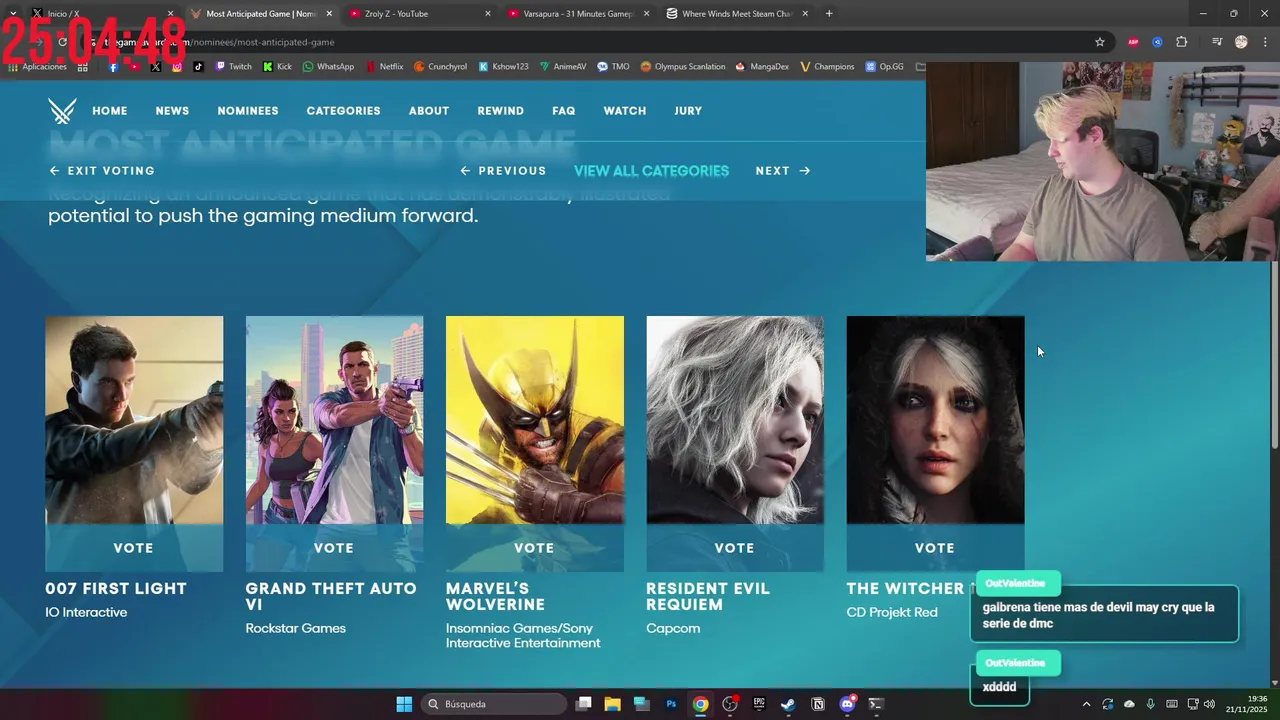Image resolution: width=1280 pixels, height=720 pixels.
Task: Click the Twitch bookmark
Action: [232, 67]
